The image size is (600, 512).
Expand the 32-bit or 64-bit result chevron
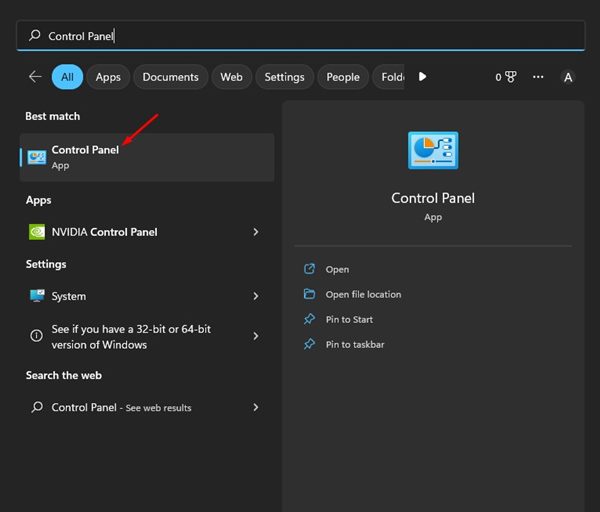tap(256, 336)
